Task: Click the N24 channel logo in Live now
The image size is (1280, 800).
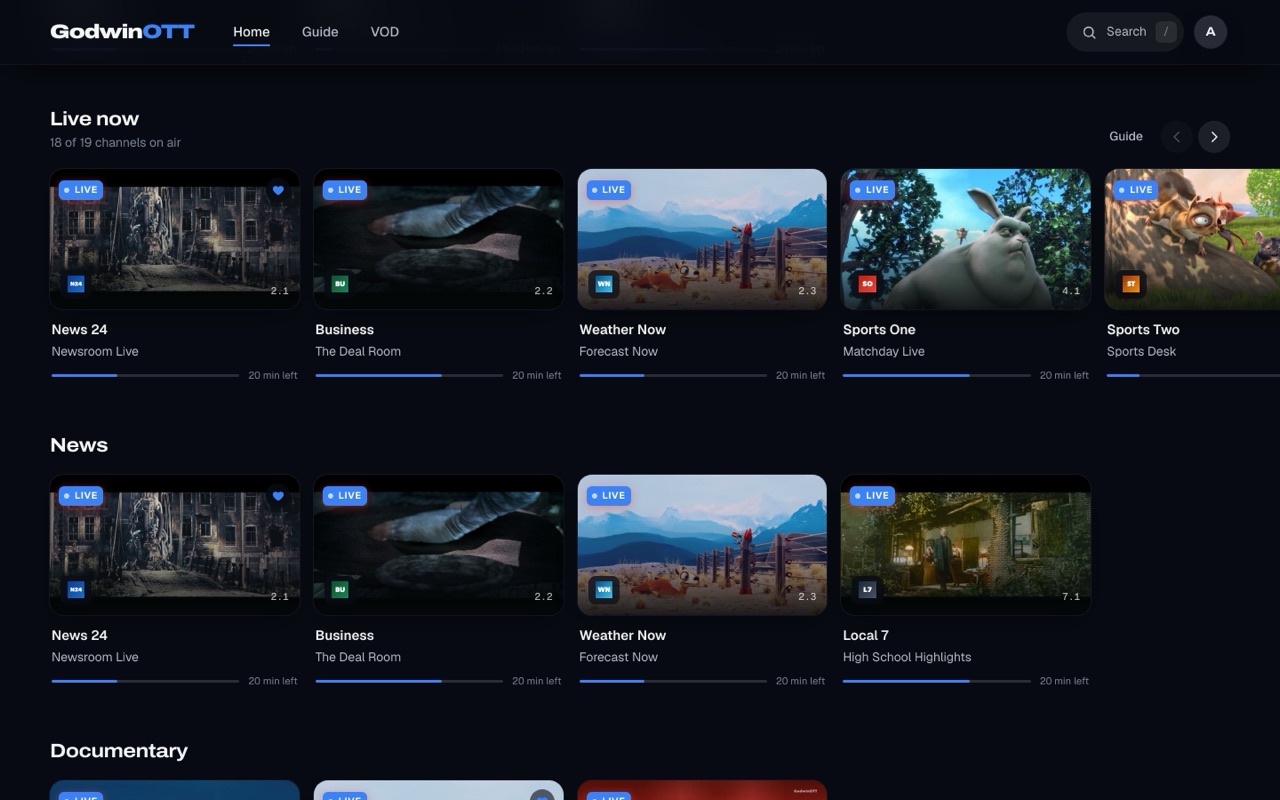Action: 76,284
